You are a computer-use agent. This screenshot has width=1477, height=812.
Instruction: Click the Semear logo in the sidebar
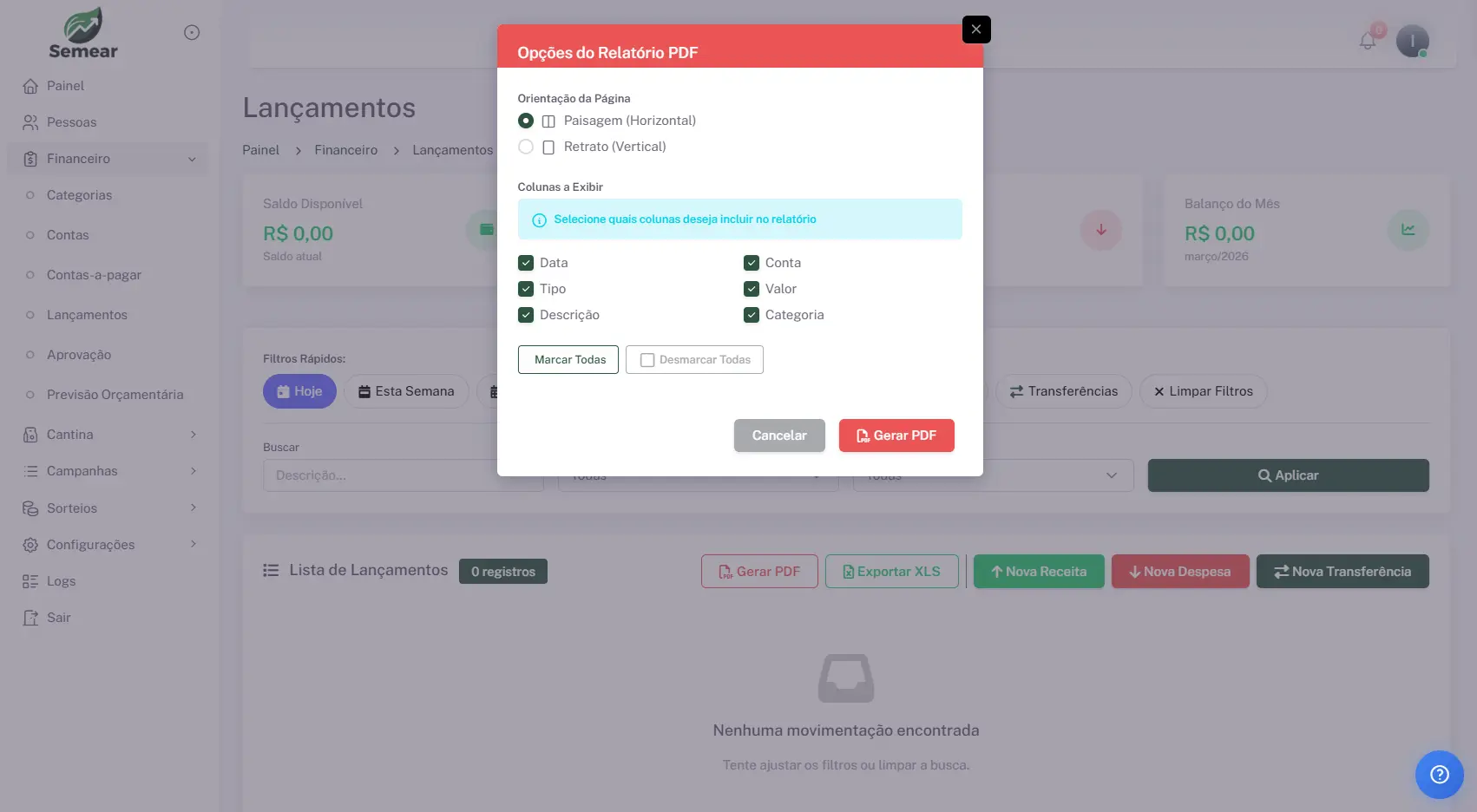point(82,32)
